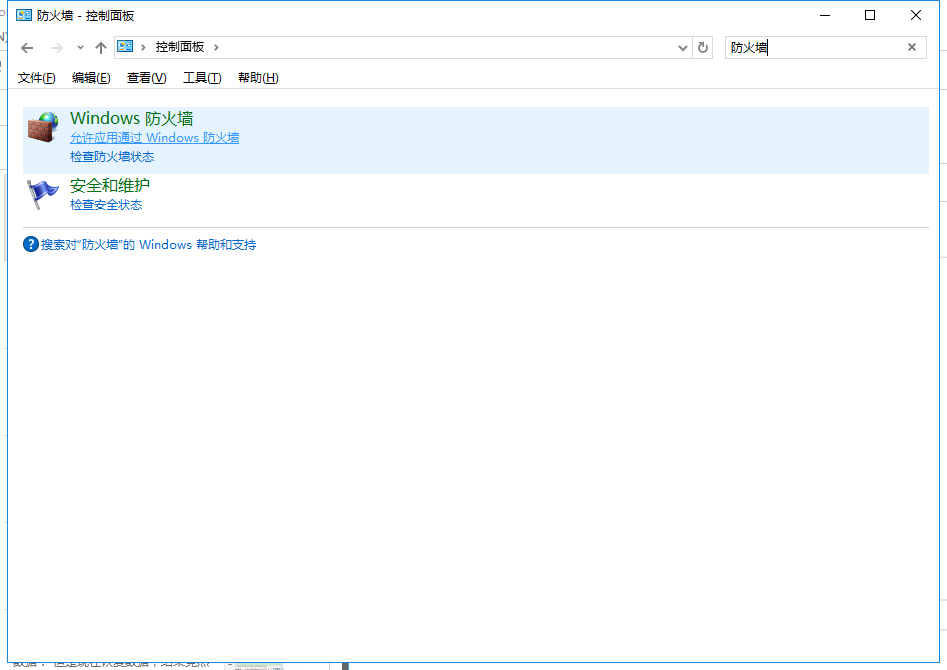This screenshot has width=947, height=670.
Task: Open Windows 帮助和支持 search link
Action: [x=149, y=245]
